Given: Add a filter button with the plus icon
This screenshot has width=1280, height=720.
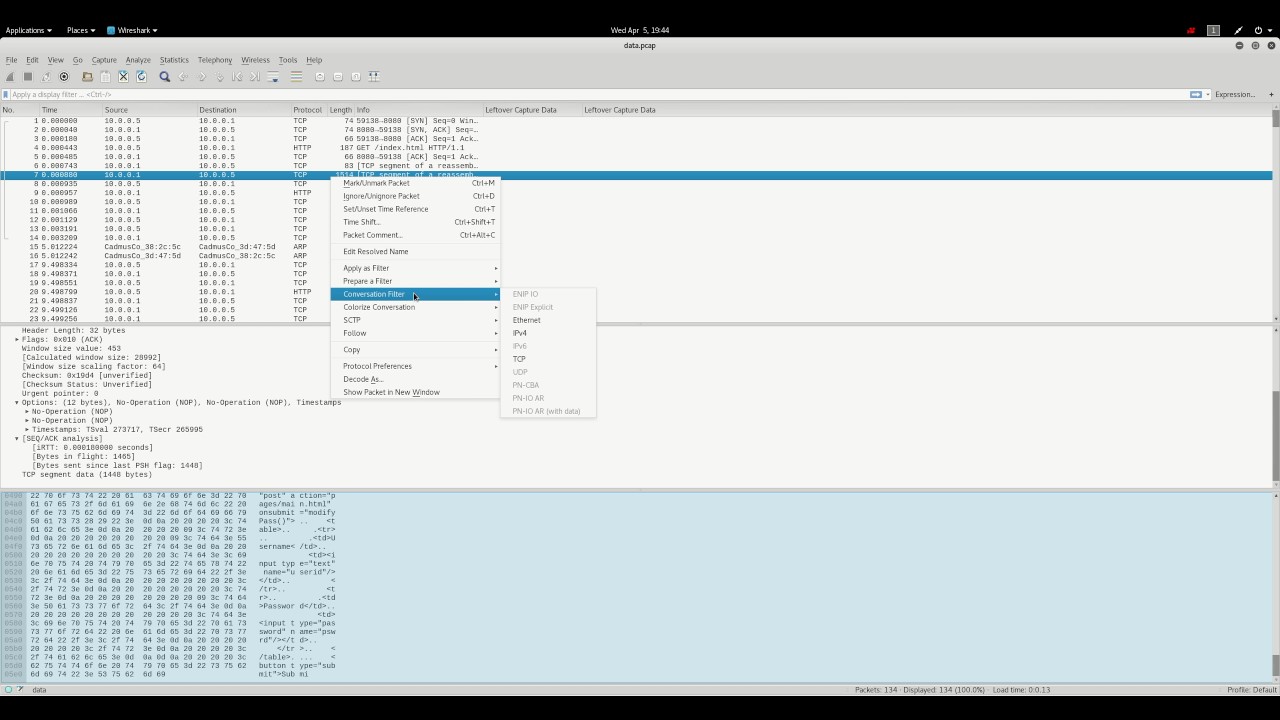Looking at the screenshot, I should click(1271, 94).
